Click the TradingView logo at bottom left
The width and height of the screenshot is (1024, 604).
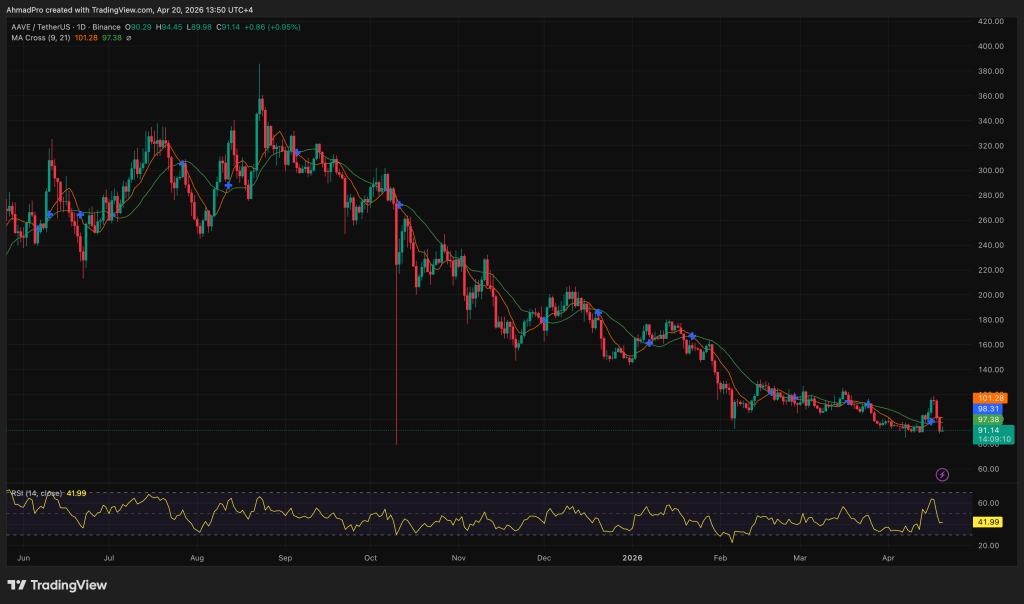tap(57, 585)
